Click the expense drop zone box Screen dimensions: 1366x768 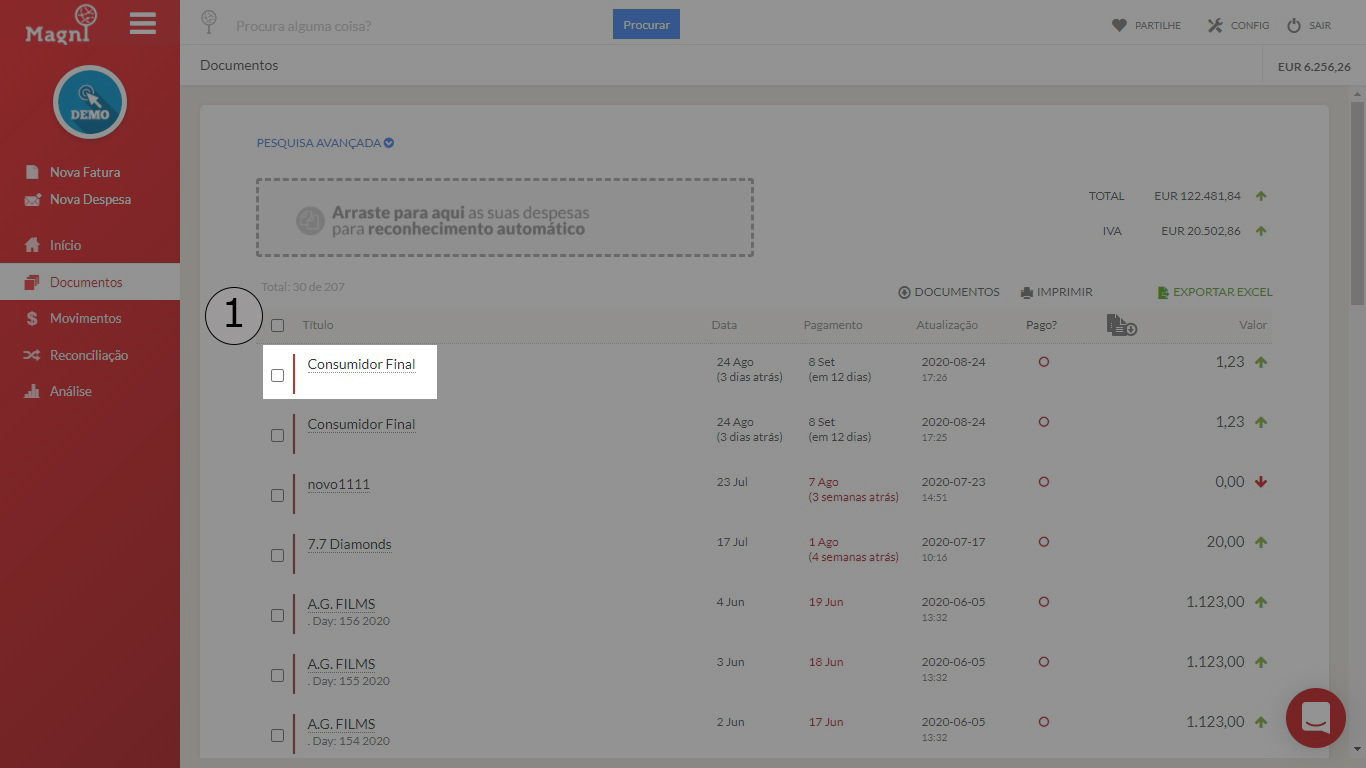click(505, 218)
